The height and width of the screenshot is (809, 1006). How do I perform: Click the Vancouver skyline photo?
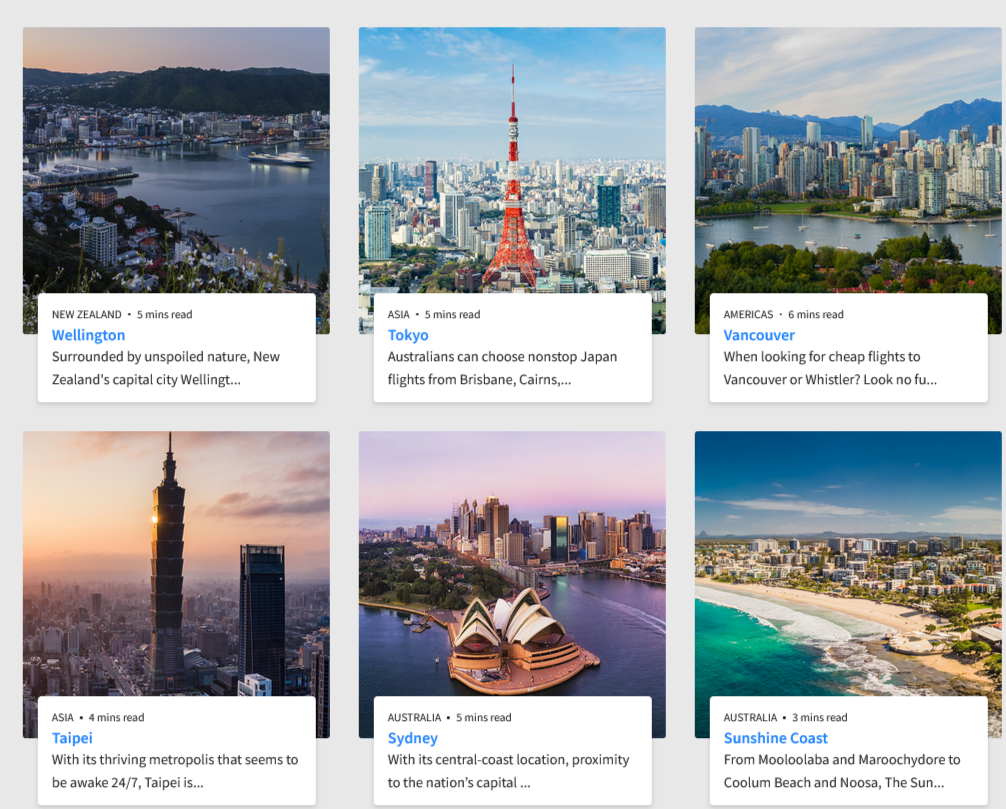click(x=848, y=160)
